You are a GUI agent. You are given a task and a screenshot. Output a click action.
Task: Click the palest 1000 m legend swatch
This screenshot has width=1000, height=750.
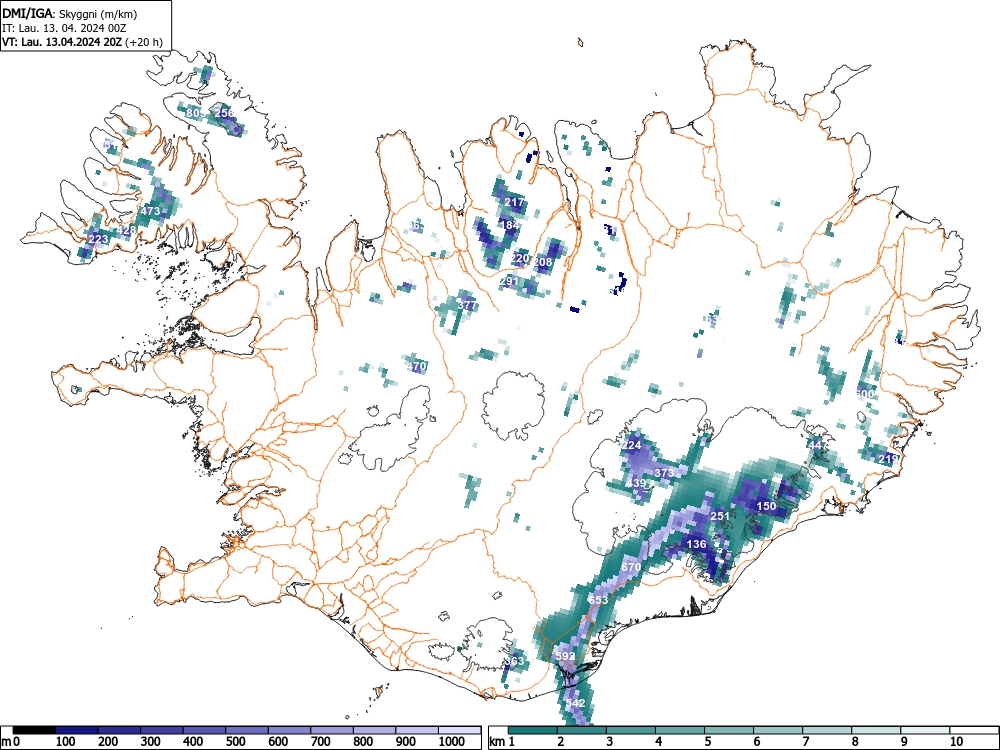coord(460,730)
